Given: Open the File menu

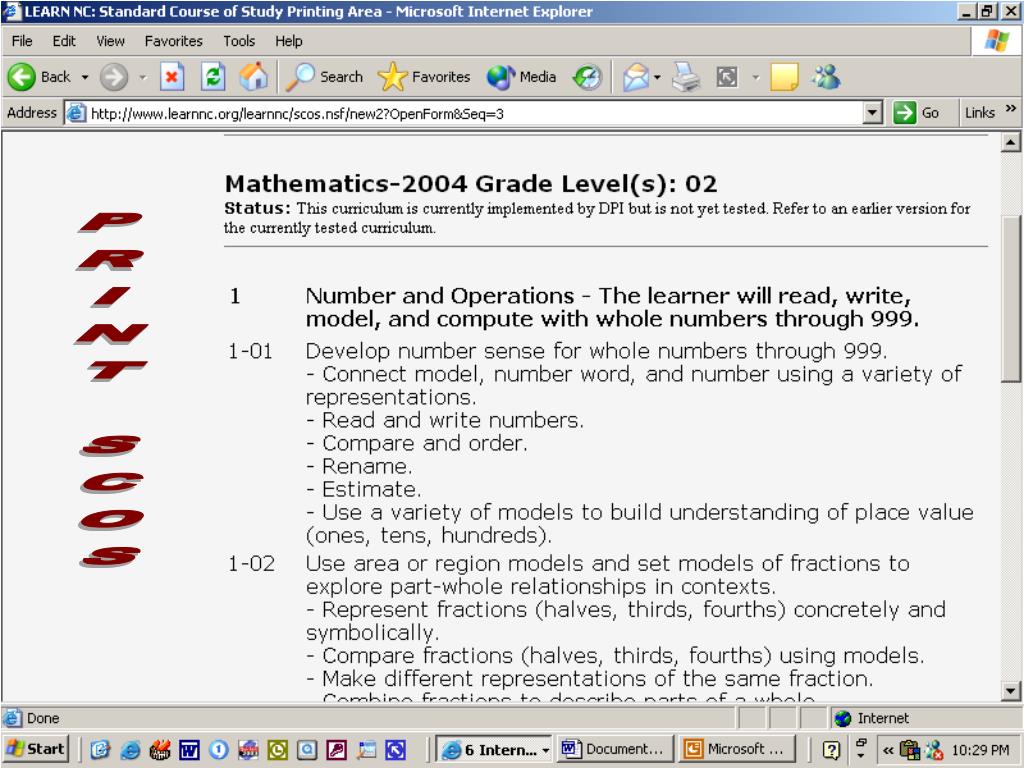Looking at the screenshot, I should pyautogui.click(x=22, y=41).
